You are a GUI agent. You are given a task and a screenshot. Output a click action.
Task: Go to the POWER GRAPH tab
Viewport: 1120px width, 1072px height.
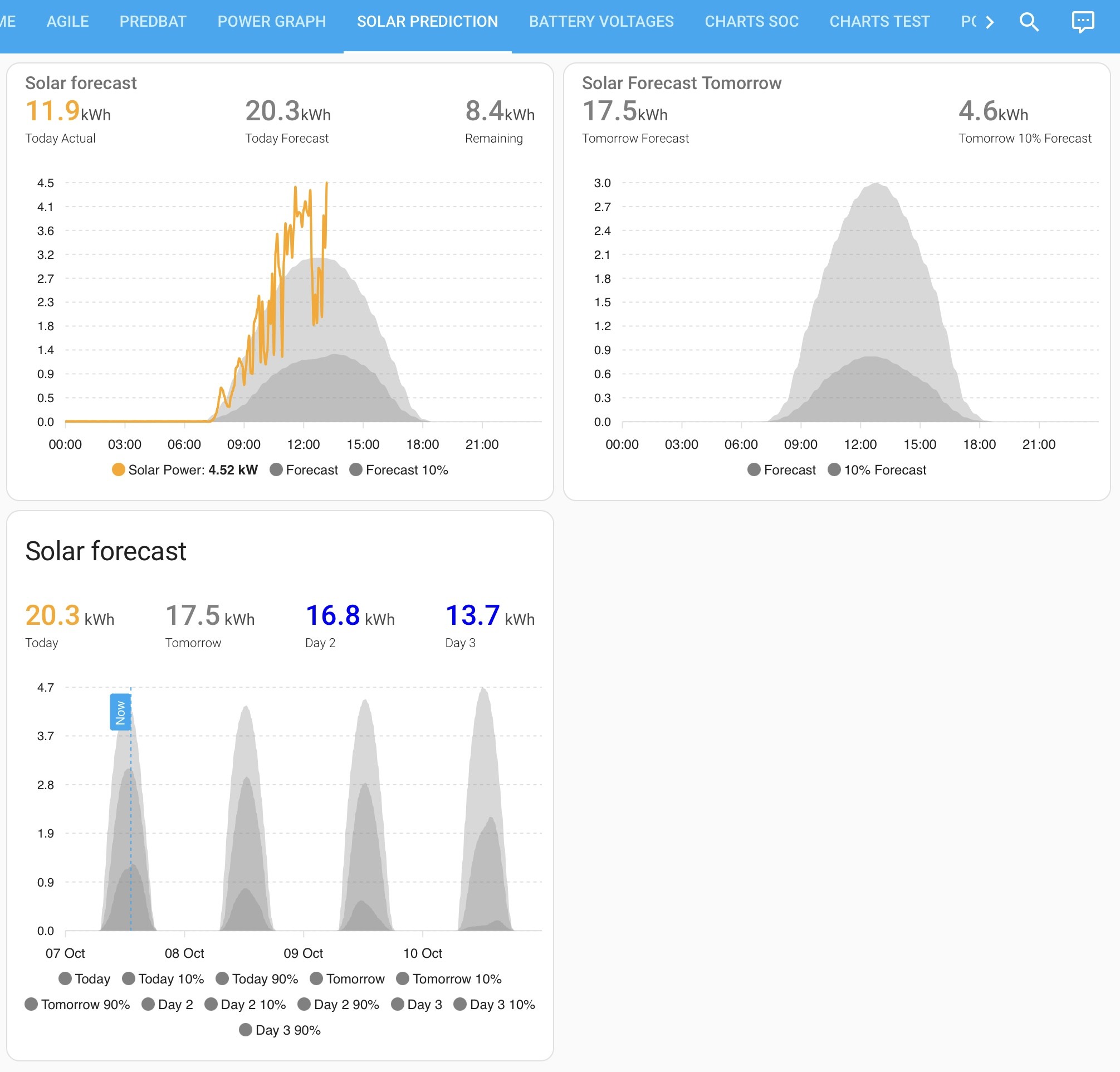click(271, 22)
